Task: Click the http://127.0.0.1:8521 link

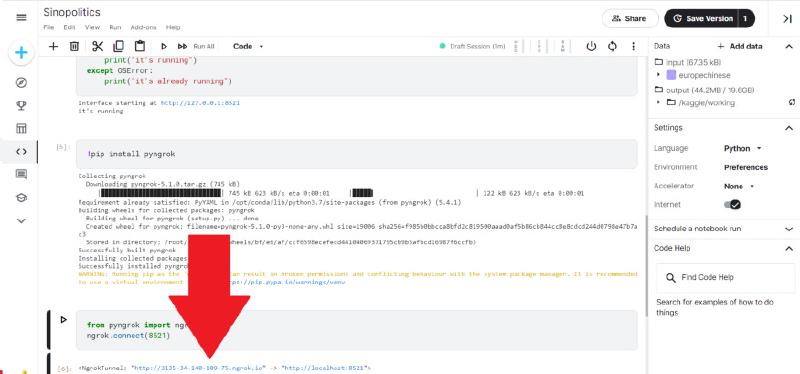Action: point(200,103)
